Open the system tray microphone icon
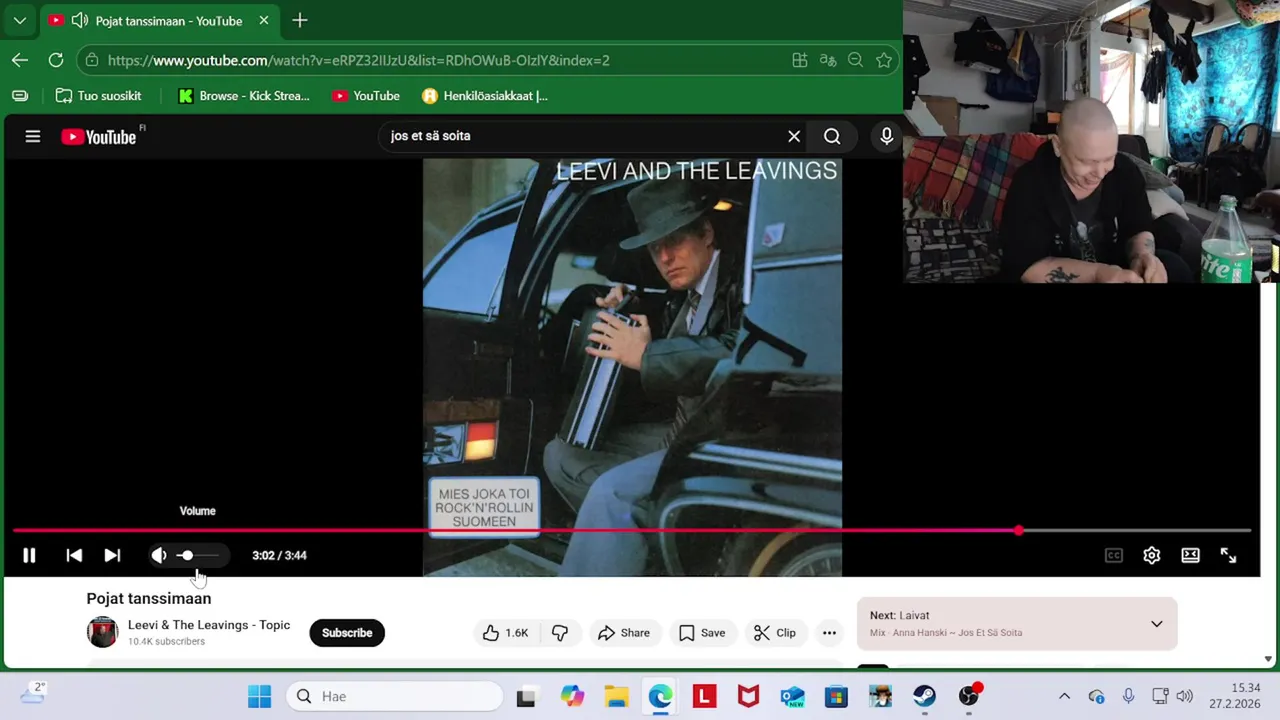The height and width of the screenshot is (720, 1280). pyautogui.click(x=1128, y=696)
